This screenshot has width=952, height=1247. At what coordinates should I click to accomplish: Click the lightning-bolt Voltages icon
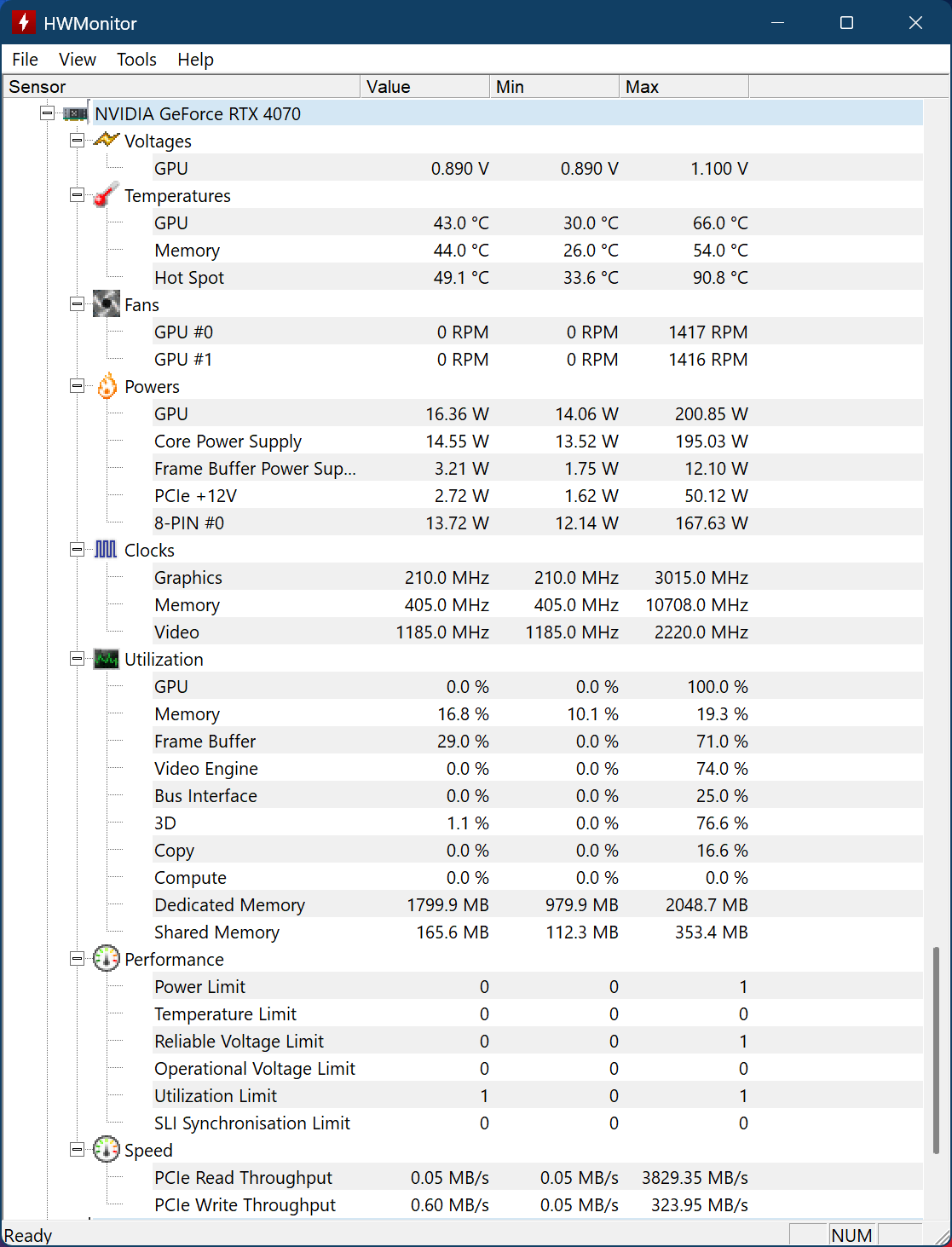[106, 141]
